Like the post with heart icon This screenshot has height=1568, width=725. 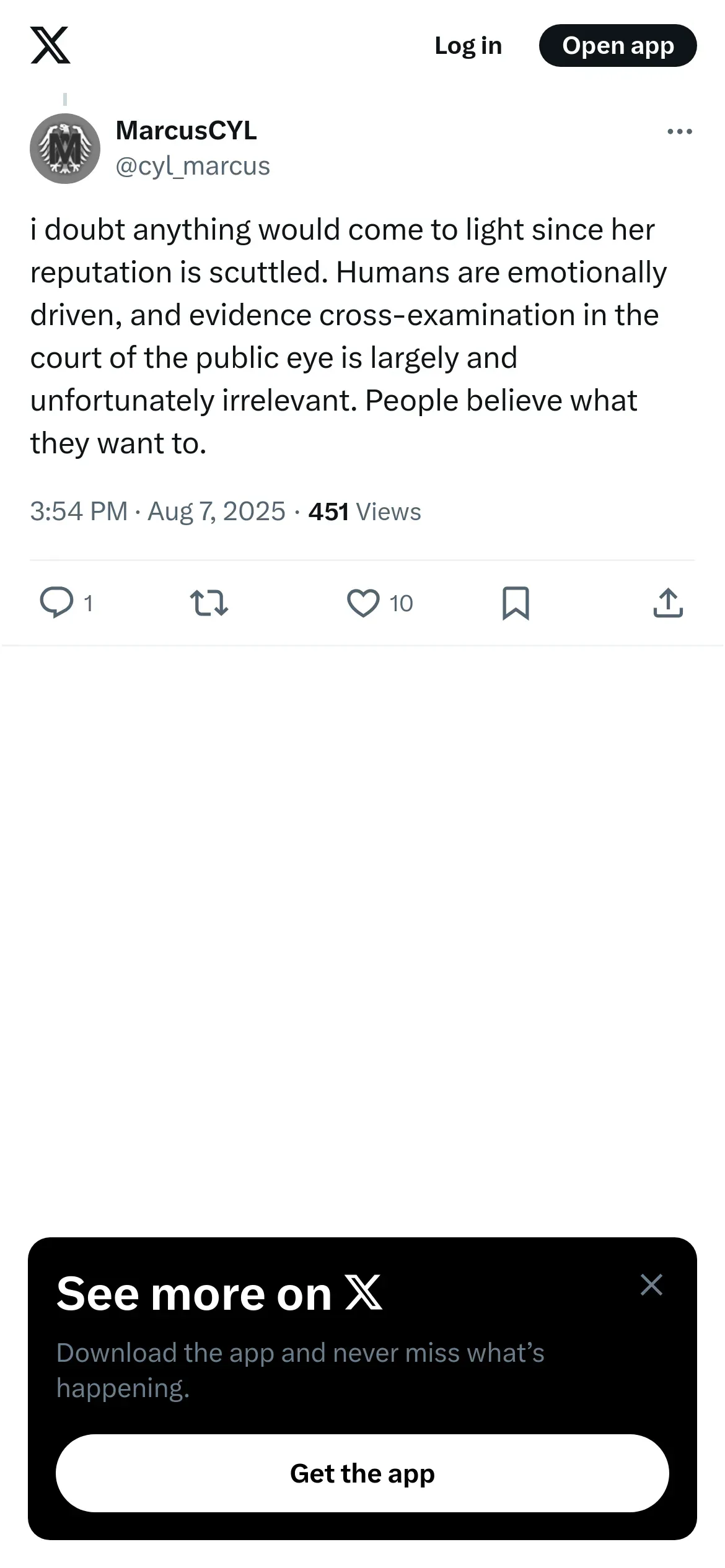pos(363,603)
